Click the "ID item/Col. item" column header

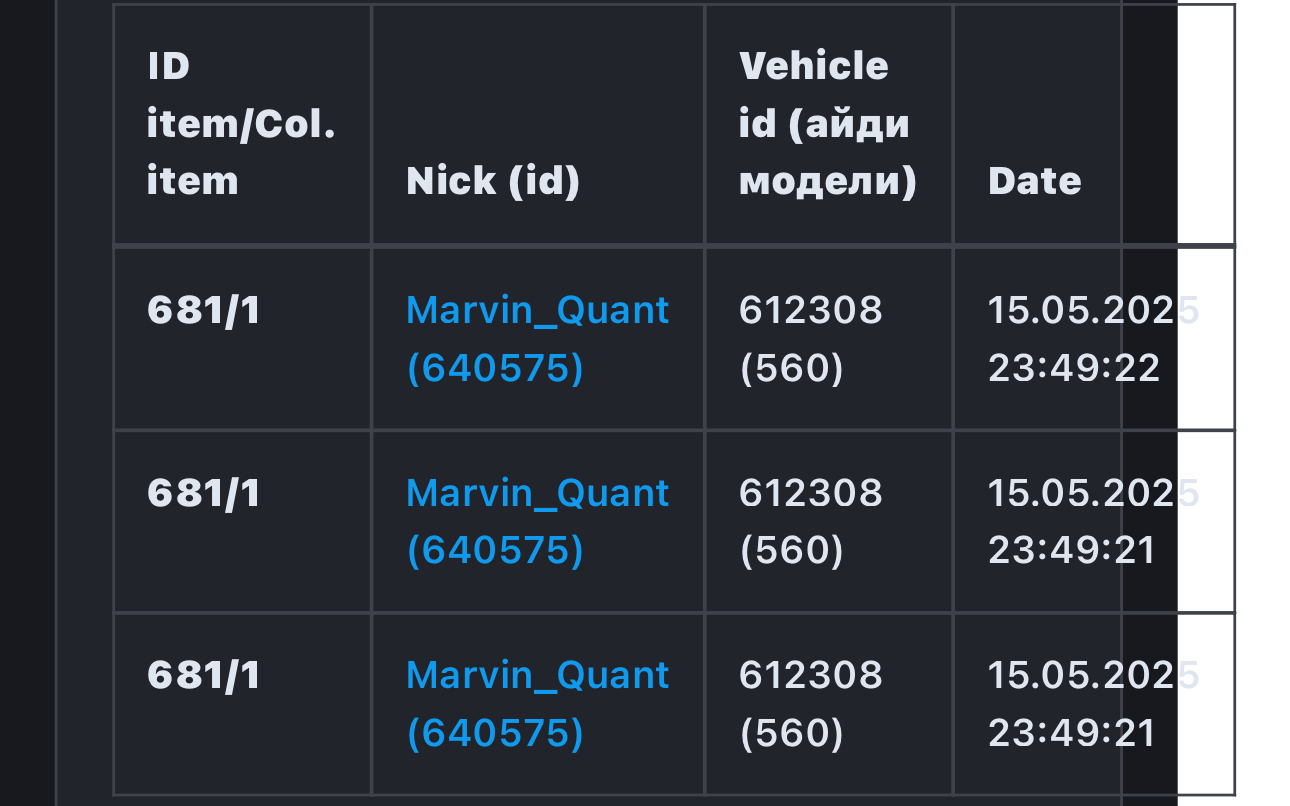click(x=241, y=124)
